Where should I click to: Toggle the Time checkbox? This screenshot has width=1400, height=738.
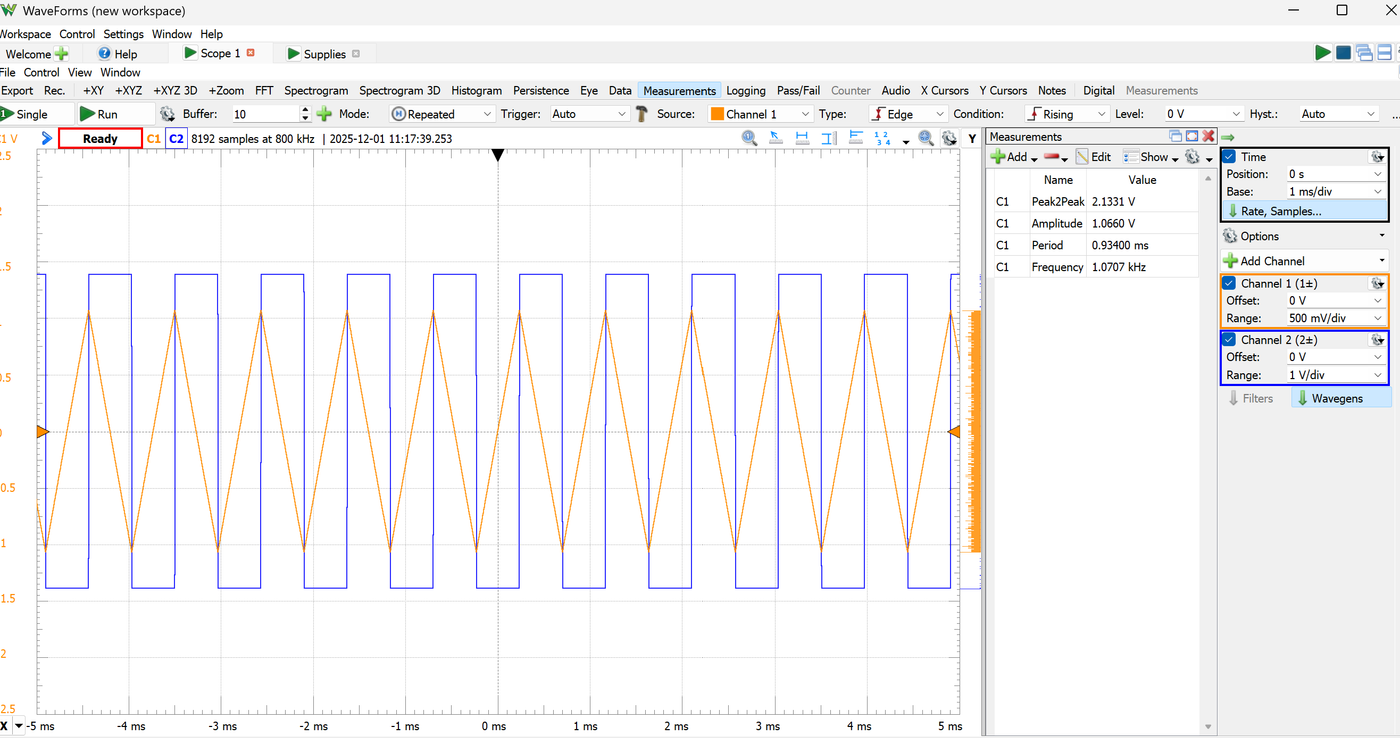coord(1230,157)
